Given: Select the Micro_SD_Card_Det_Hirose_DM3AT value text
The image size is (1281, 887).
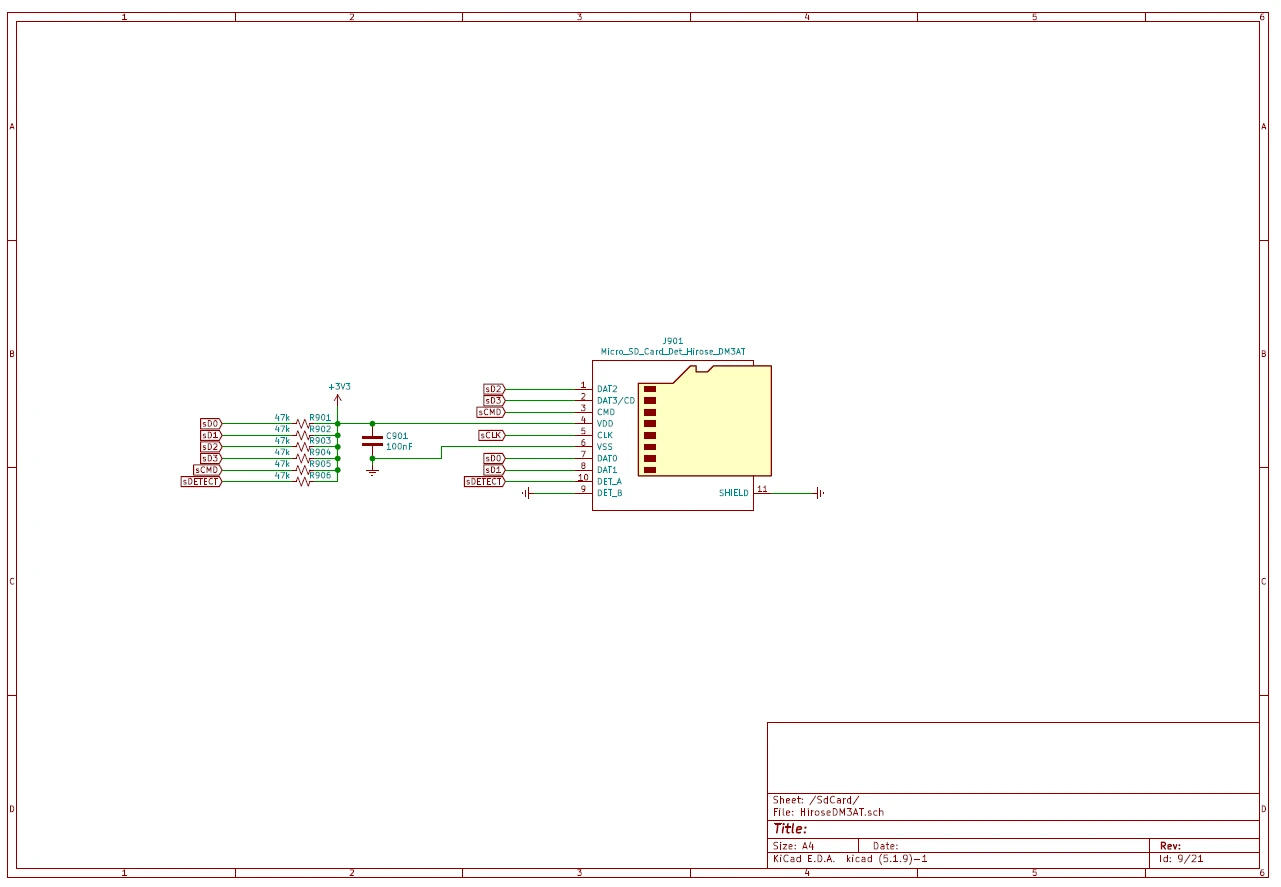Looking at the screenshot, I should [x=673, y=352].
